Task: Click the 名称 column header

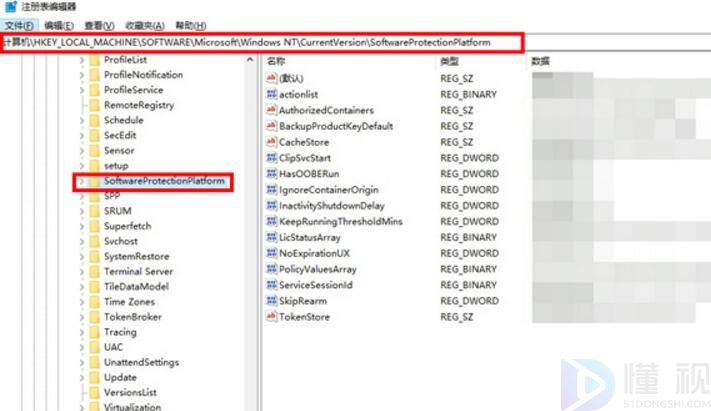Action: point(276,61)
